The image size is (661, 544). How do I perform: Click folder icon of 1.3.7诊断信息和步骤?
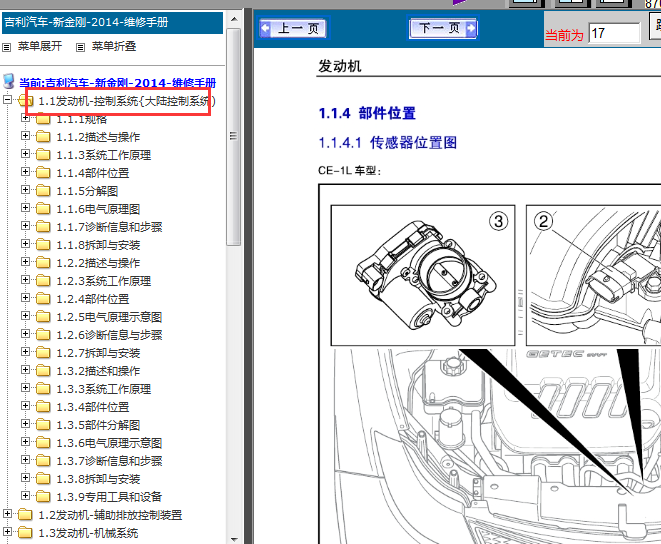coord(43,461)
